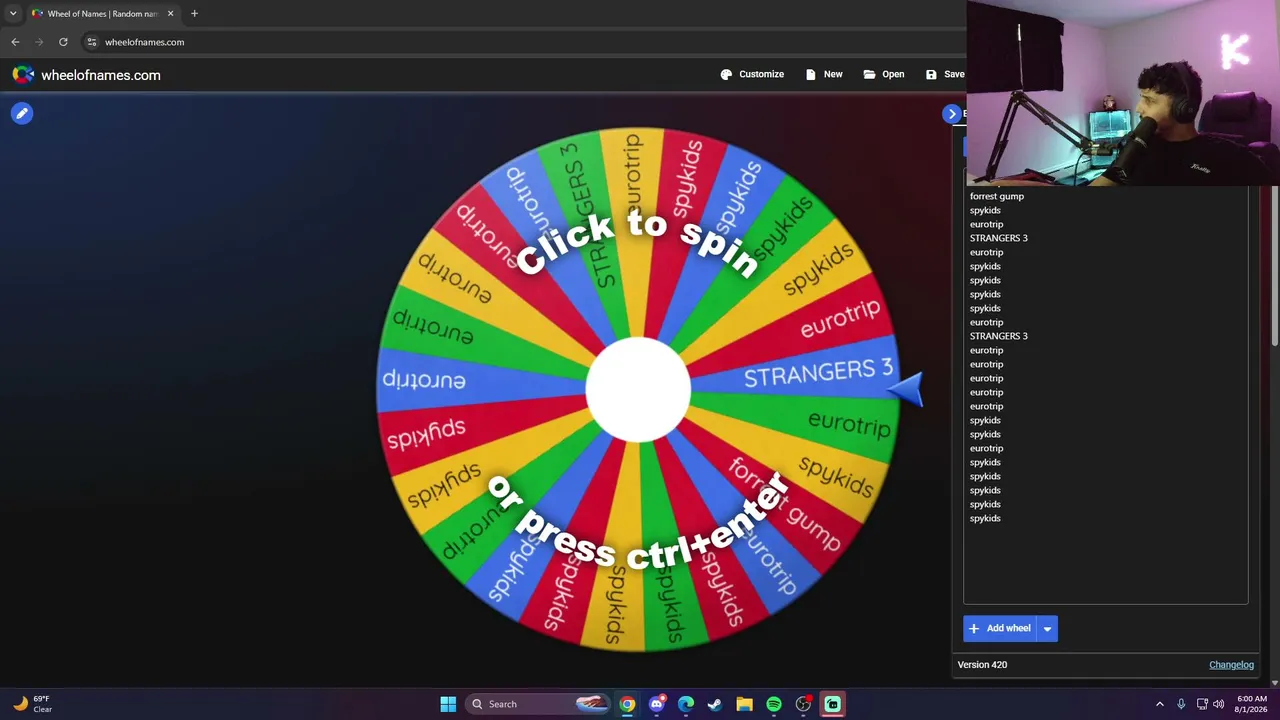Spin the wheel by clicking its white center
The height and width of the screenshot is (720, 1280).
point(638,389)
